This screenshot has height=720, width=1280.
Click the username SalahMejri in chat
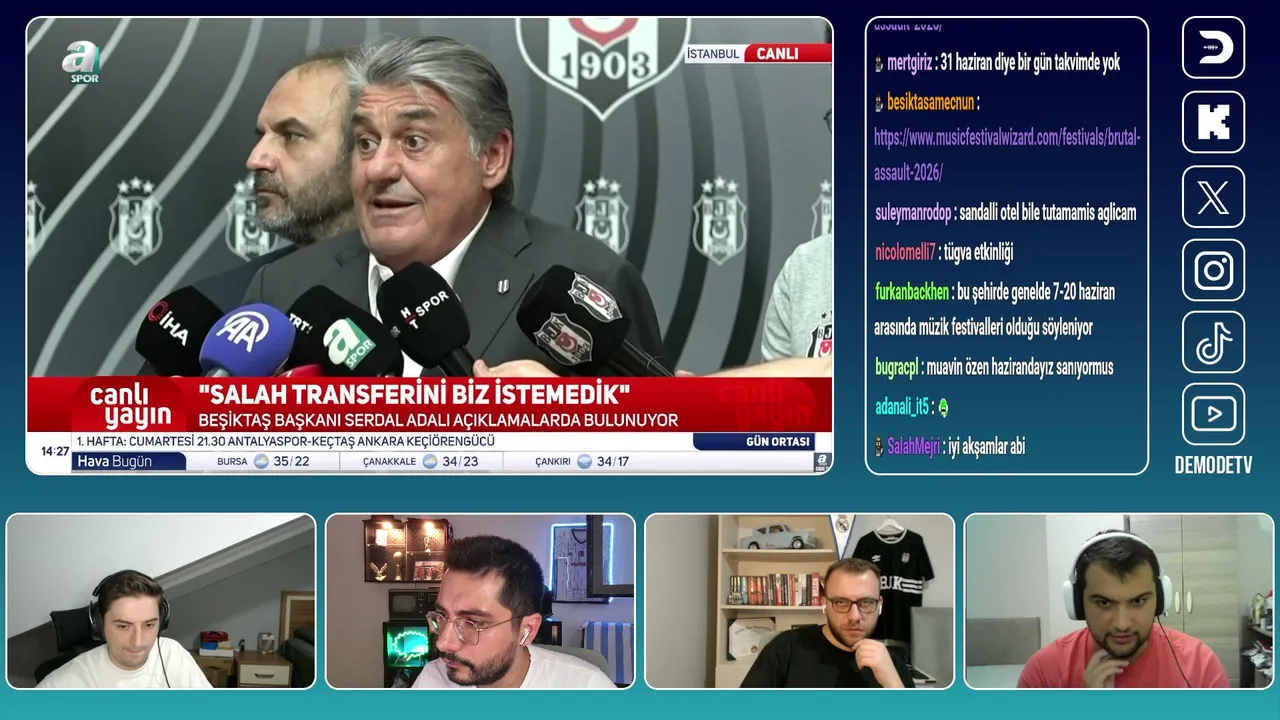pos(913,447)
